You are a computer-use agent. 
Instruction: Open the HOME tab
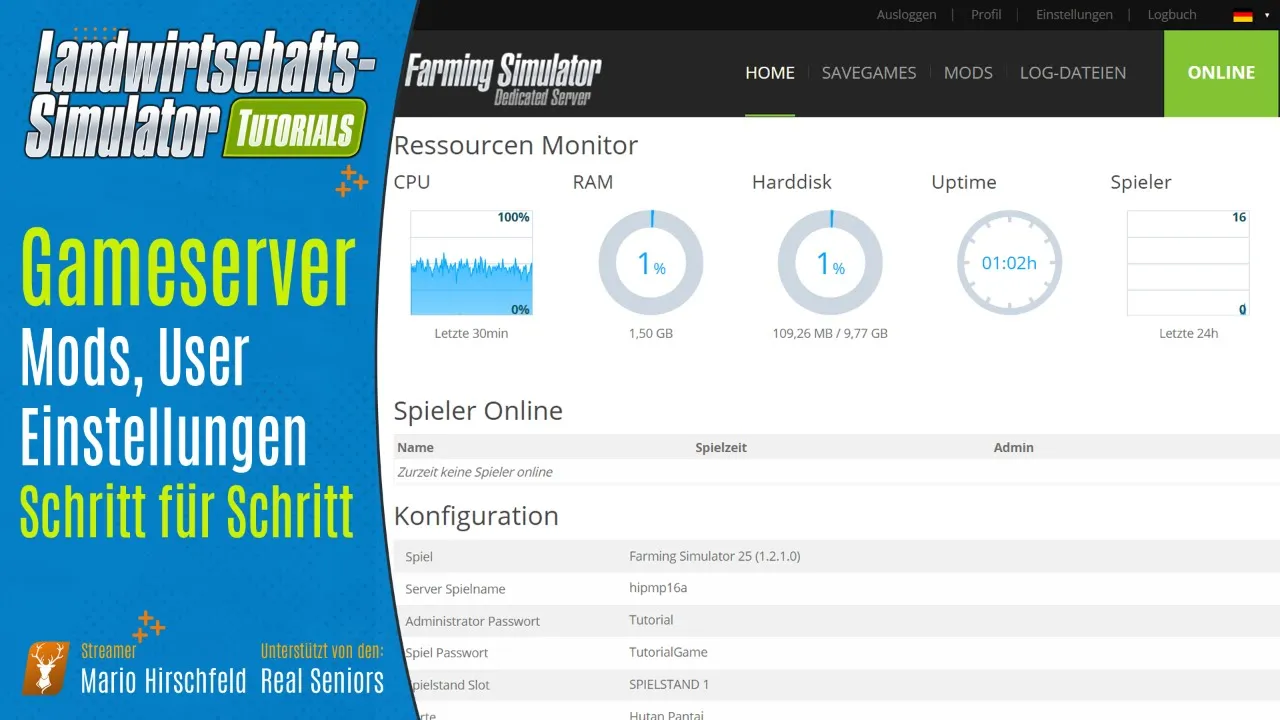click(770, 73)
